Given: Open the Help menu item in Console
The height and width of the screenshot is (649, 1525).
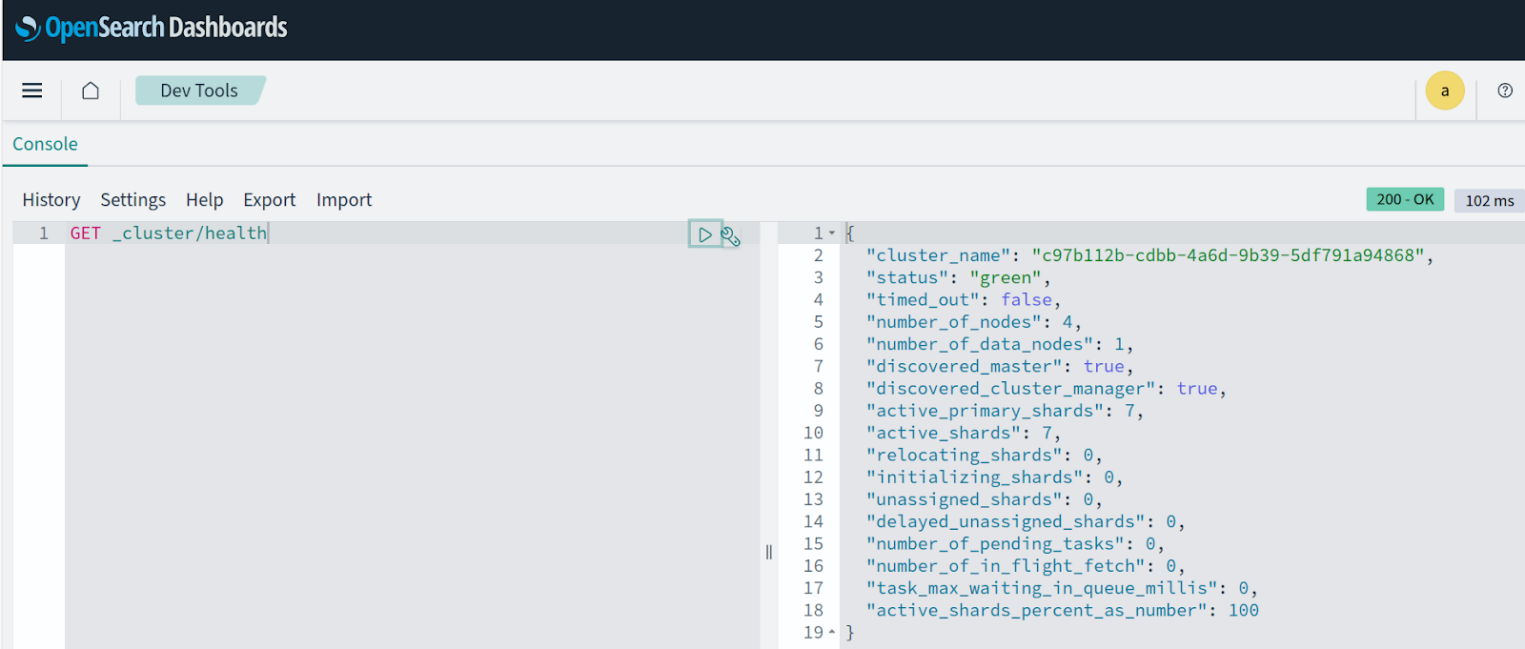Looking at the screenshot, I should [x=204, y=200].
